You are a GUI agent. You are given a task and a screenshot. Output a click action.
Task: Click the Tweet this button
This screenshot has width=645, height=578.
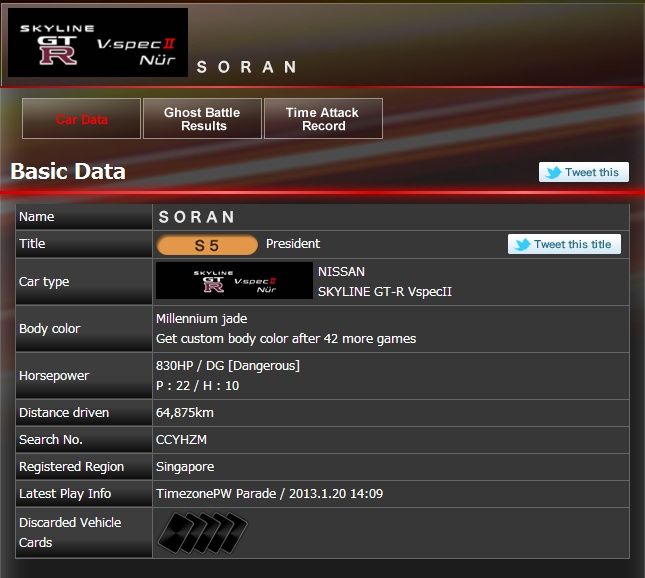[x=583, y=172]
